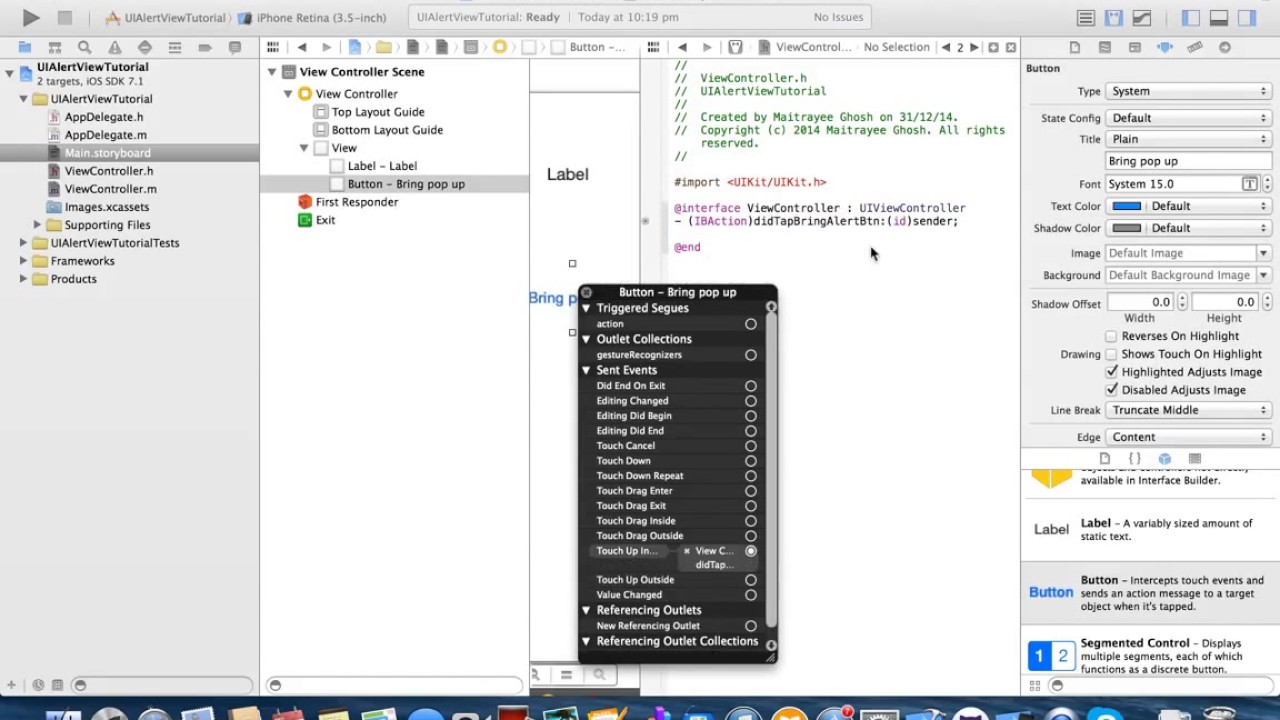
Task: Show the Project navigator folder icon
Action: click(x=25, y=47)
